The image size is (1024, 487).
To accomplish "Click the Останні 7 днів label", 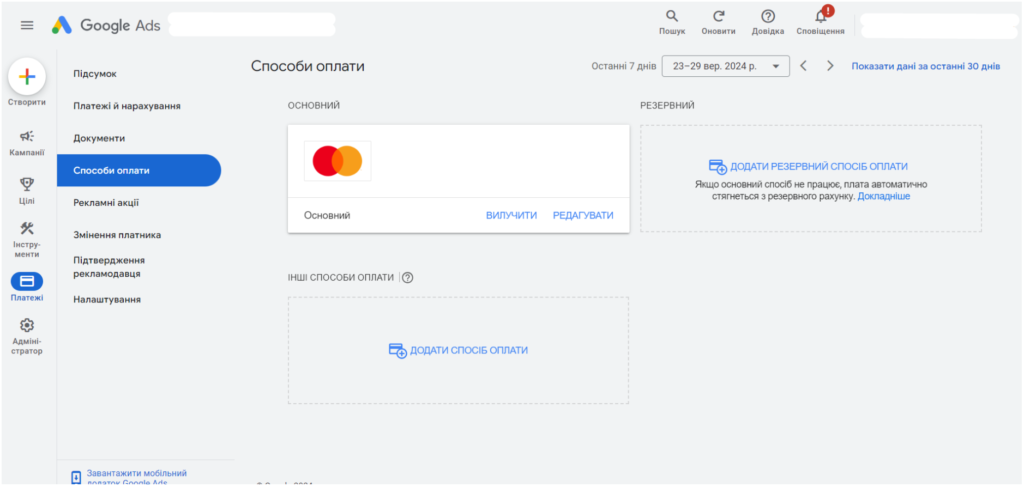I will tap(624, 66).
